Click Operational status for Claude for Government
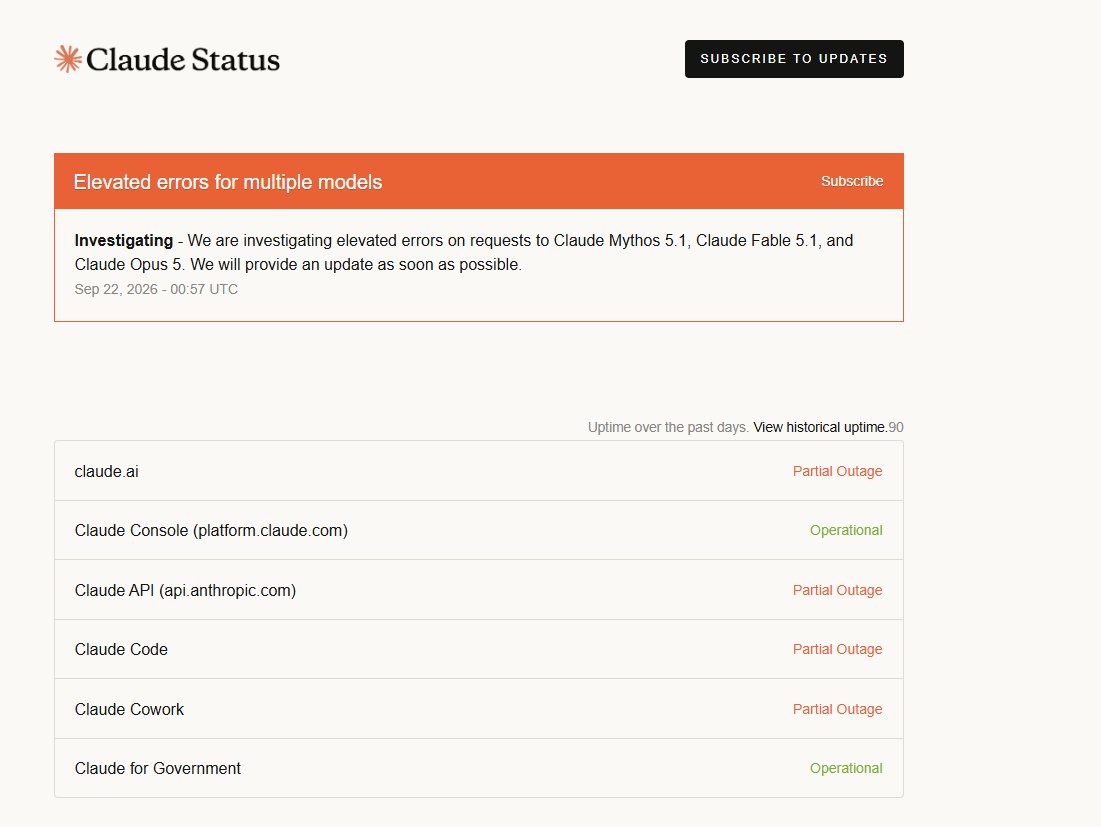This screenshot has height=827, width=1101. coord(846,768)
